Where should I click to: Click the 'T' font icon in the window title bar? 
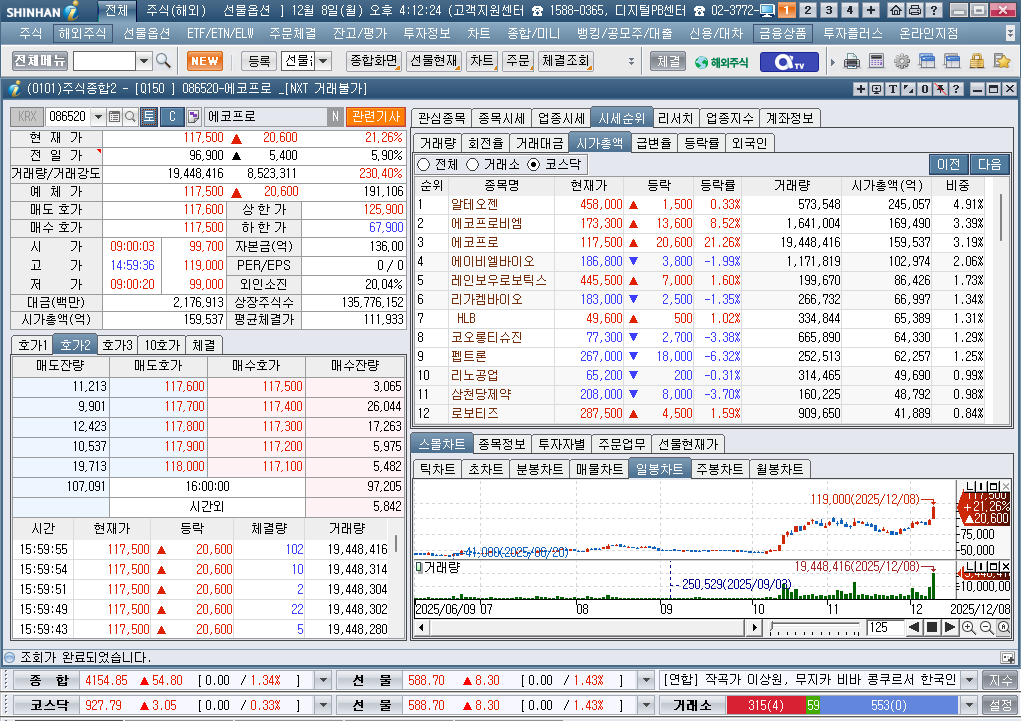pyautogui.click(x=892, y=89)
